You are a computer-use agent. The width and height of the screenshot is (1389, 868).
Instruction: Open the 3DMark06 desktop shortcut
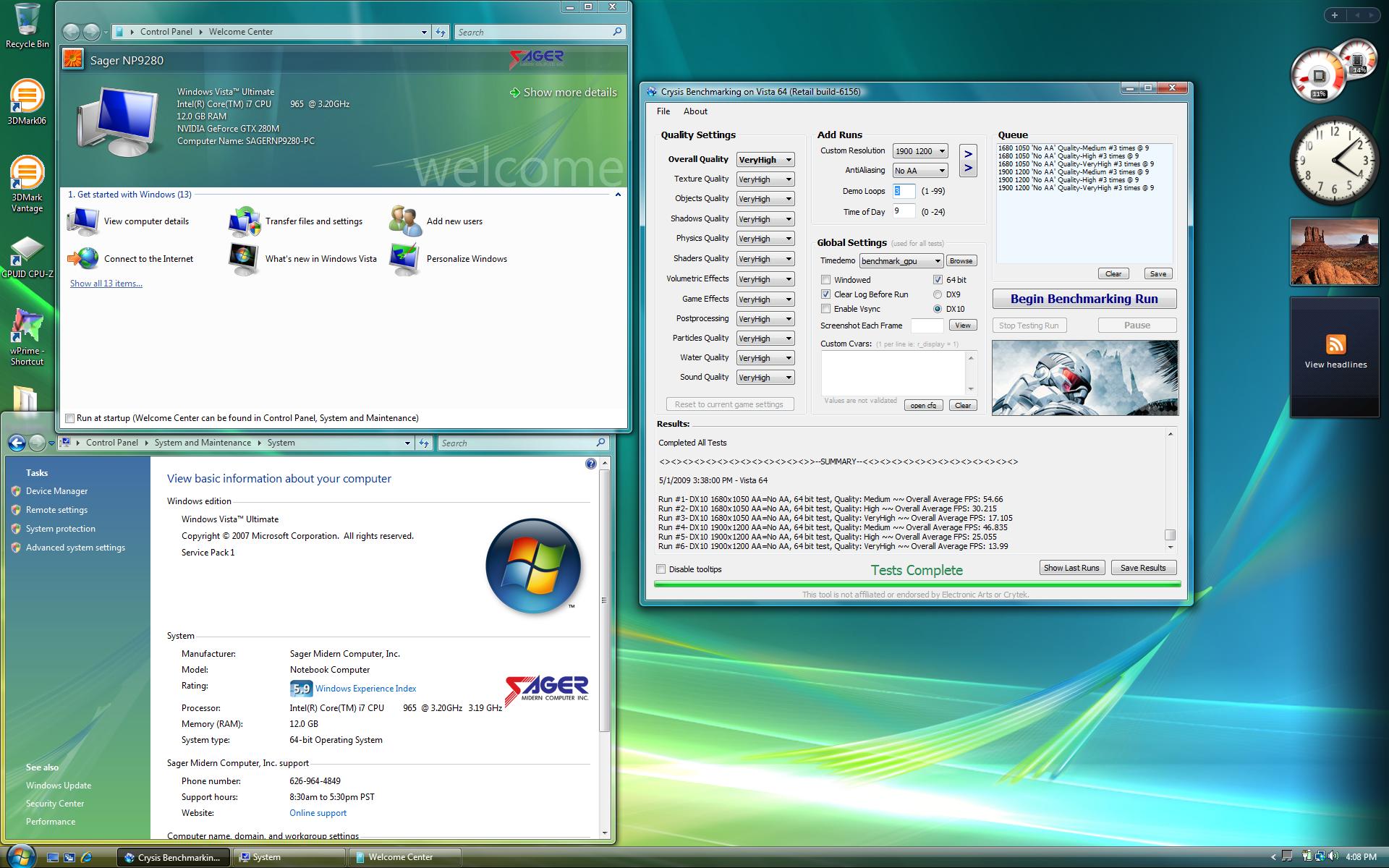(x=27, y=101)
